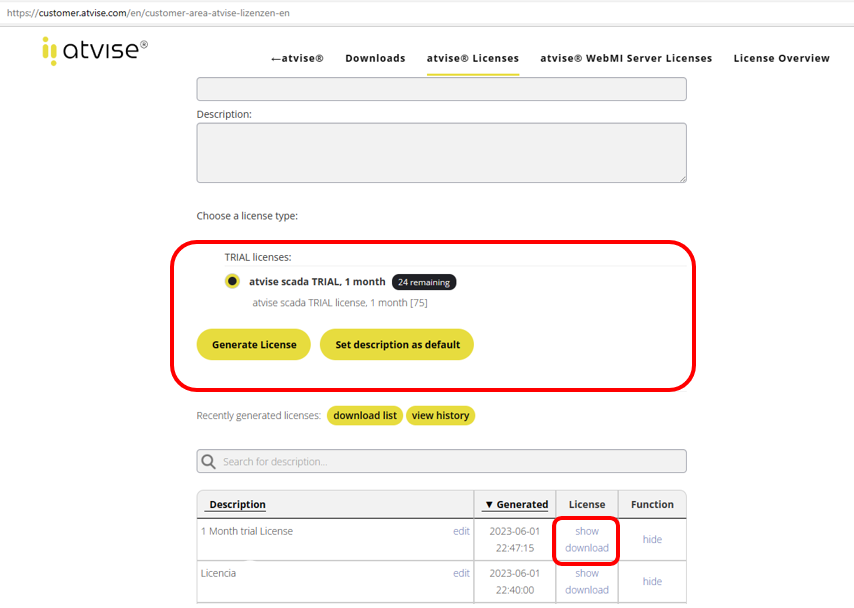The width and height of the screenshot is (854, 608).
Task: Hide the 1 Month trial License row
Action: [x=652, y=539]
